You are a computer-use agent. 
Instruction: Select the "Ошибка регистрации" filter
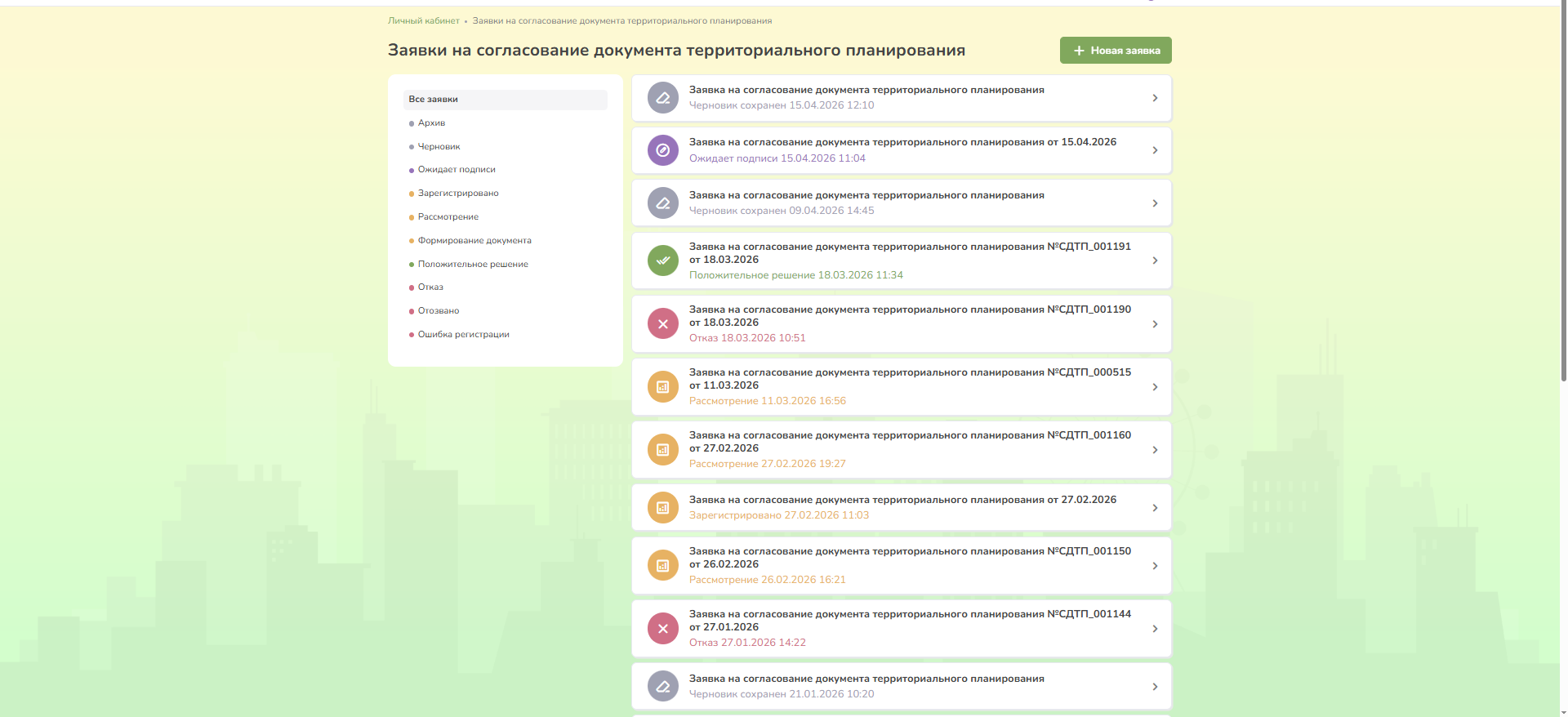coord(463,335)
